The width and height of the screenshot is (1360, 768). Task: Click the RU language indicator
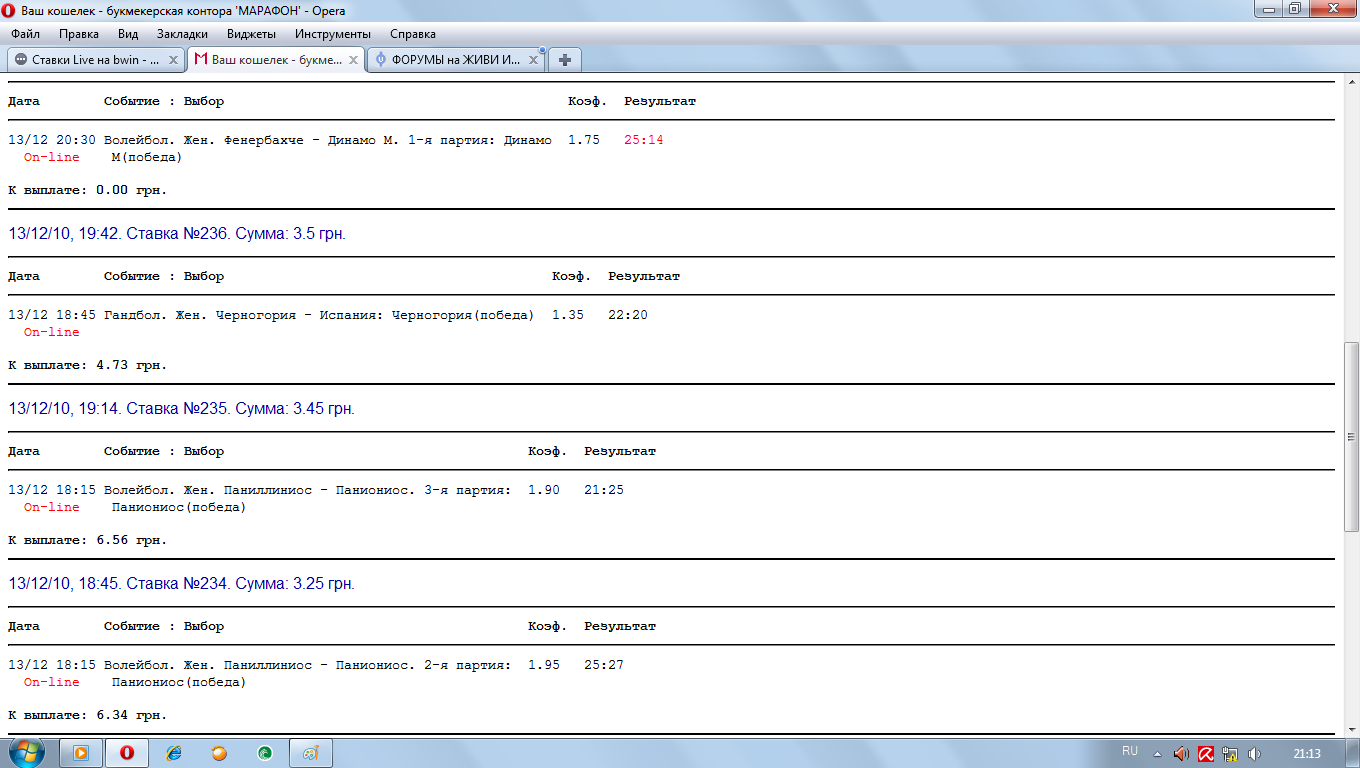[1130, 751]
